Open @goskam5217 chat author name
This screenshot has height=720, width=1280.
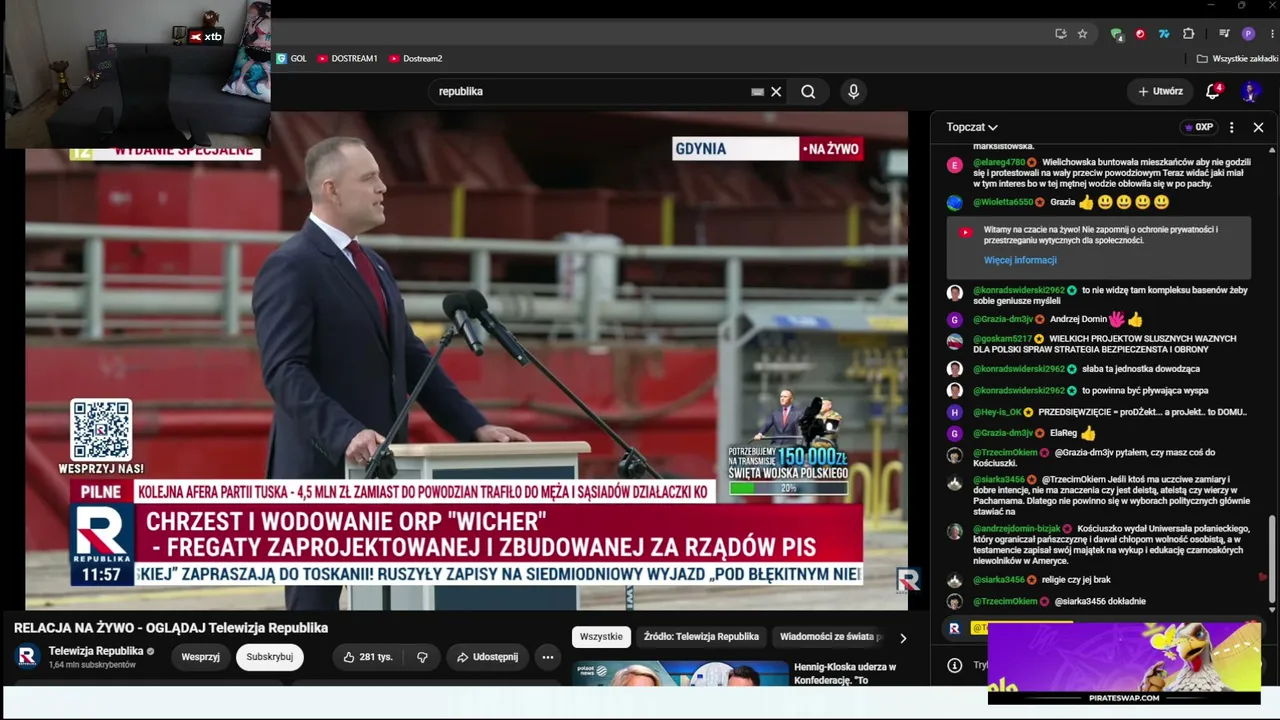1002,339
